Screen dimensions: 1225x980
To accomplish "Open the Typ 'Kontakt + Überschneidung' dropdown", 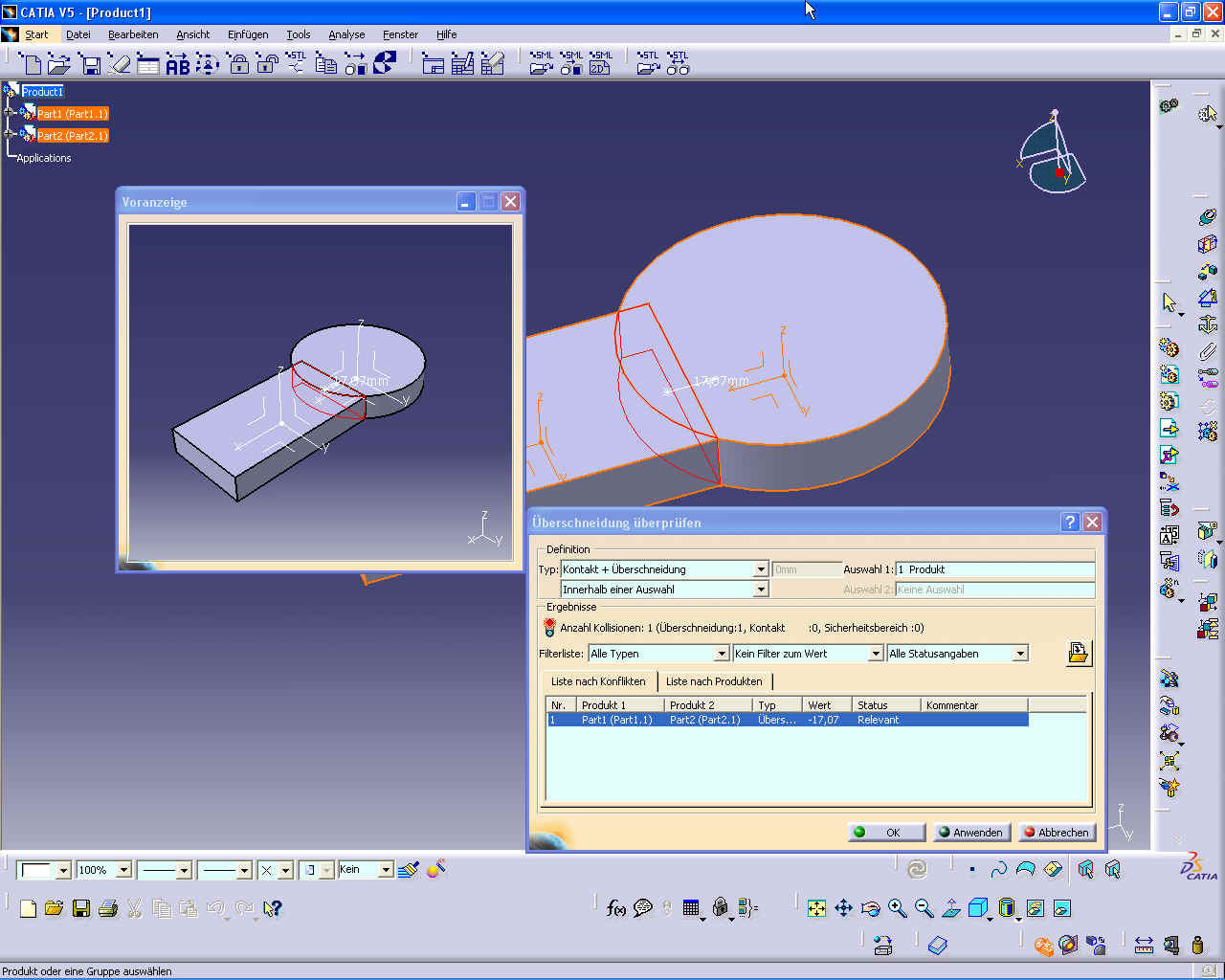I will point(761,569).
